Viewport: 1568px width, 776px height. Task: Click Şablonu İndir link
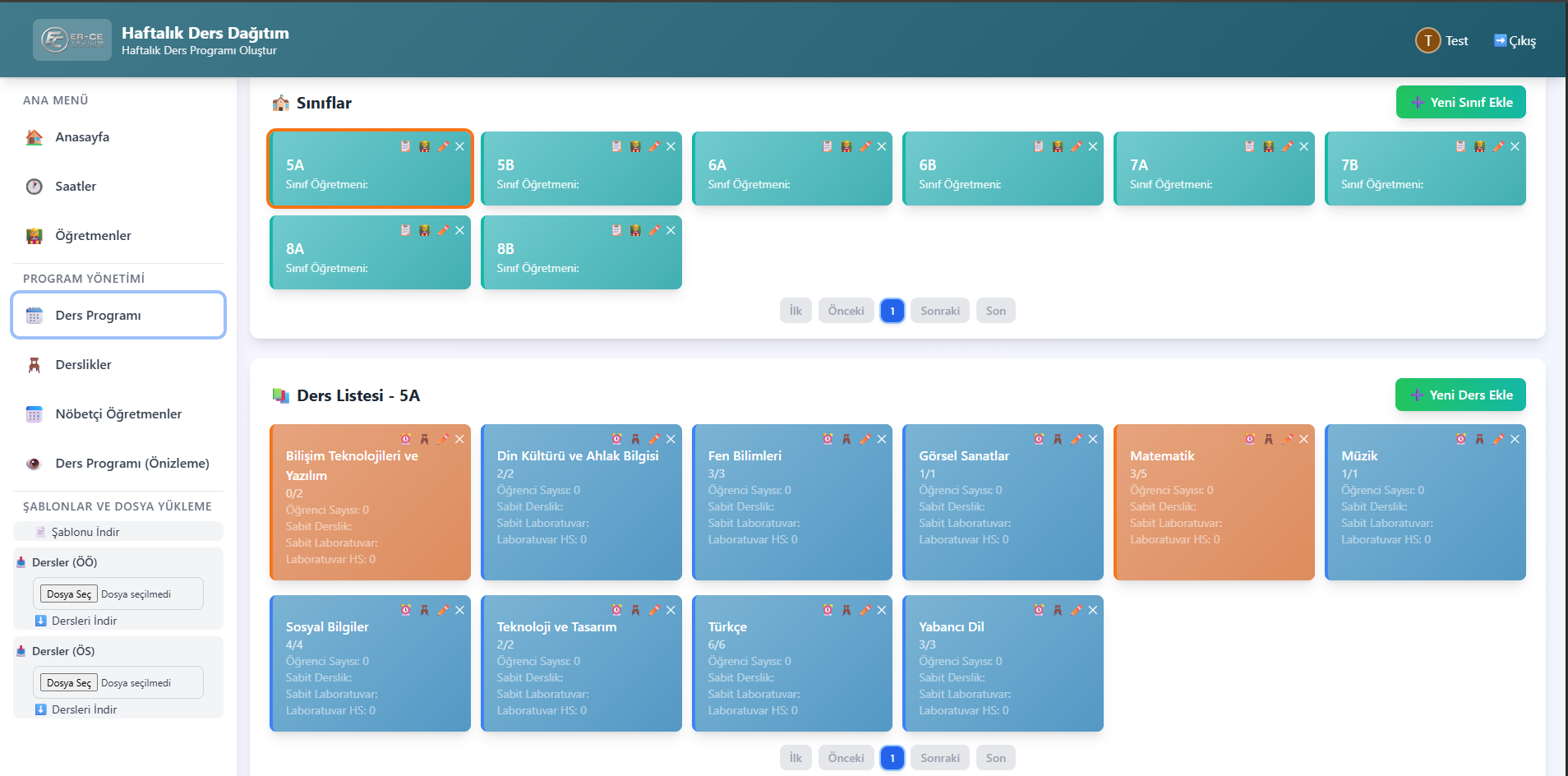[x=85, y=532]
